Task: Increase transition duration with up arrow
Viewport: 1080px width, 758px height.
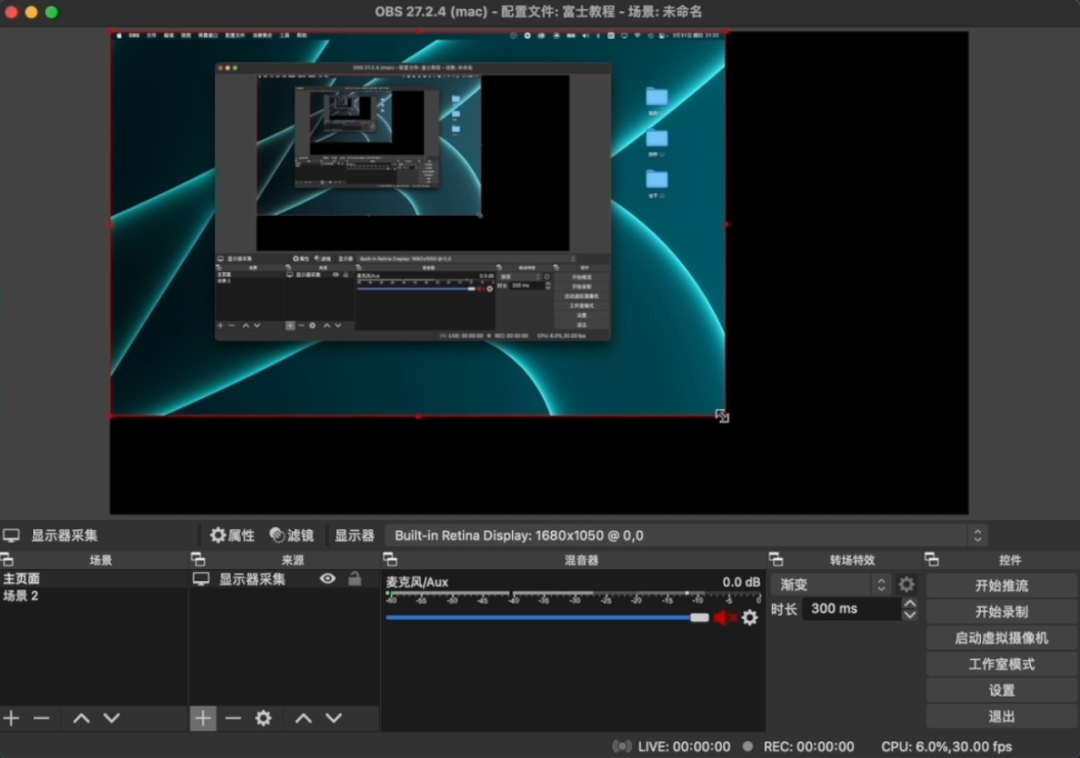Action: [910, 603]
